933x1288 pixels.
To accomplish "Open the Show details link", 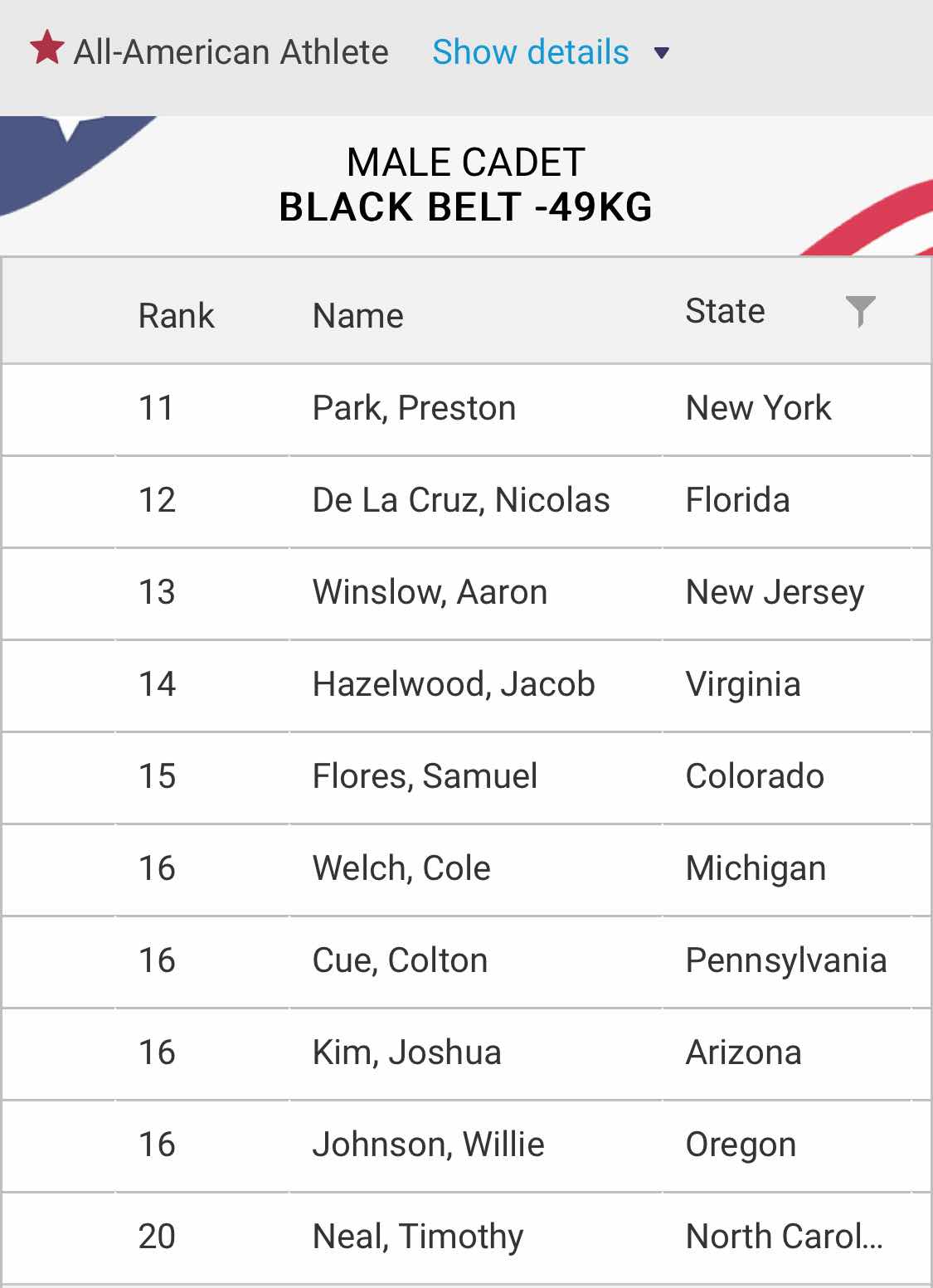I will click(531, 52).
